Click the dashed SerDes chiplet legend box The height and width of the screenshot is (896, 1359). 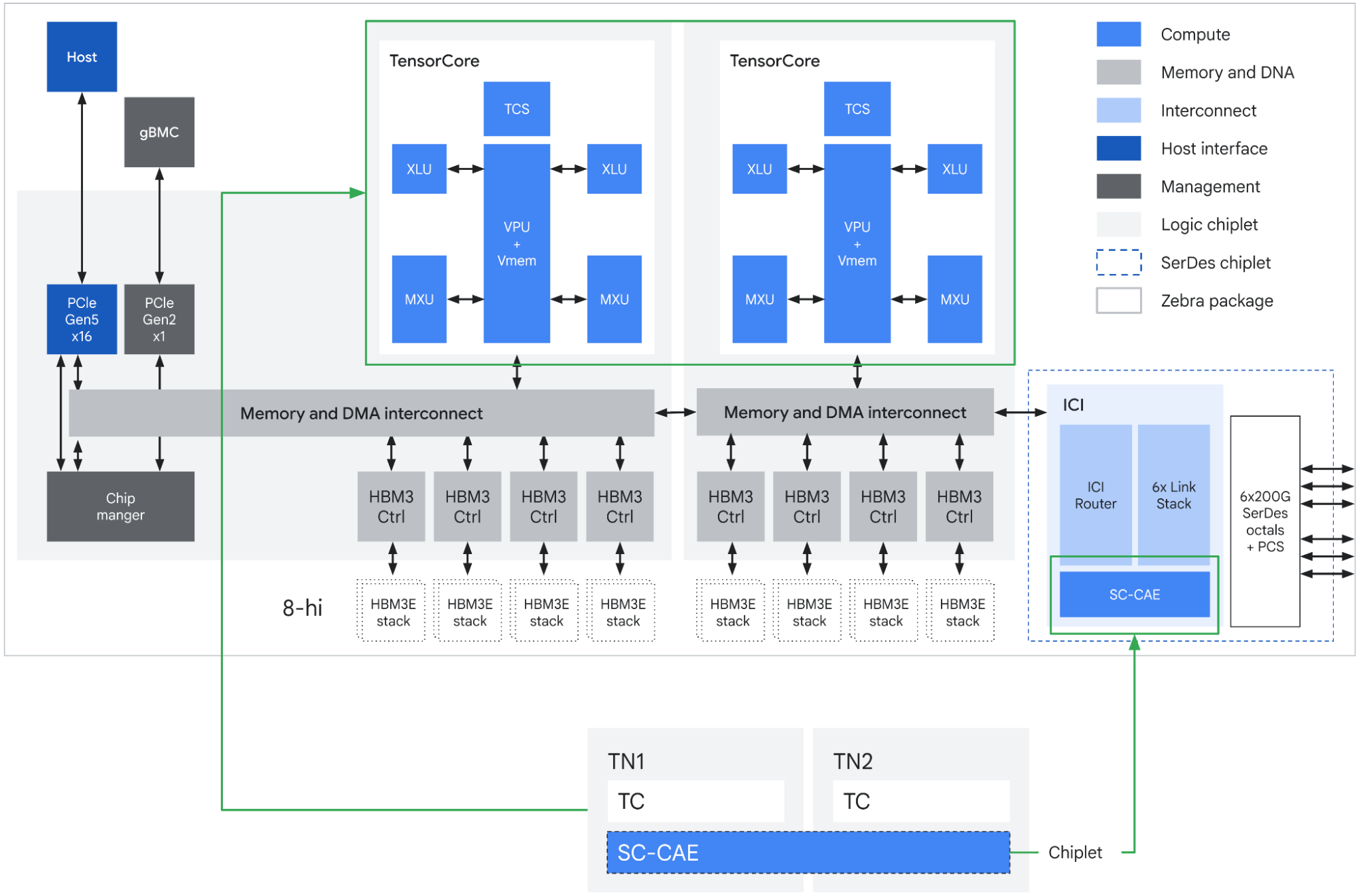point(1118,262)
